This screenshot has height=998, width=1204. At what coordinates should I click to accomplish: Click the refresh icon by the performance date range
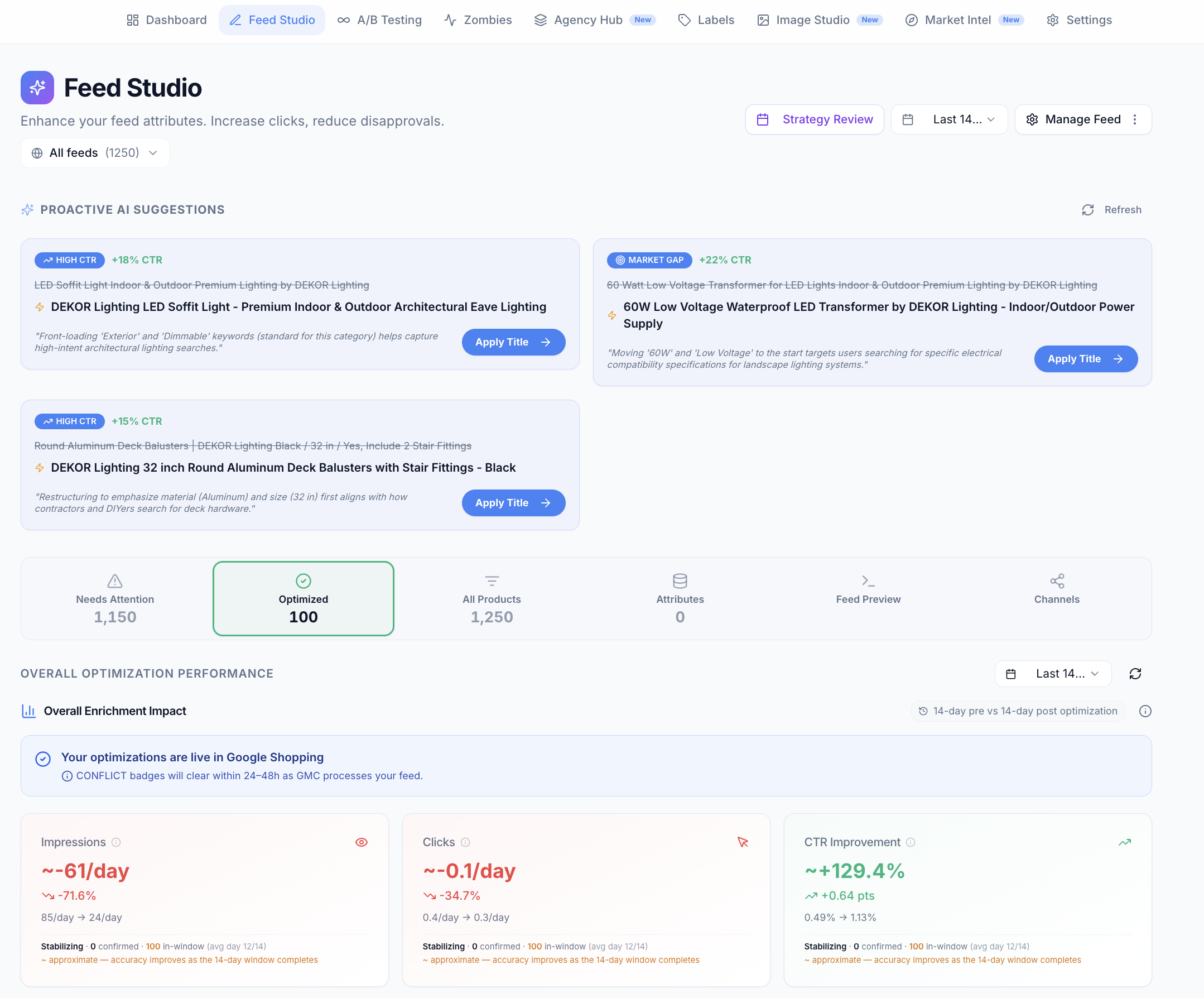(x=1135, y=674)
